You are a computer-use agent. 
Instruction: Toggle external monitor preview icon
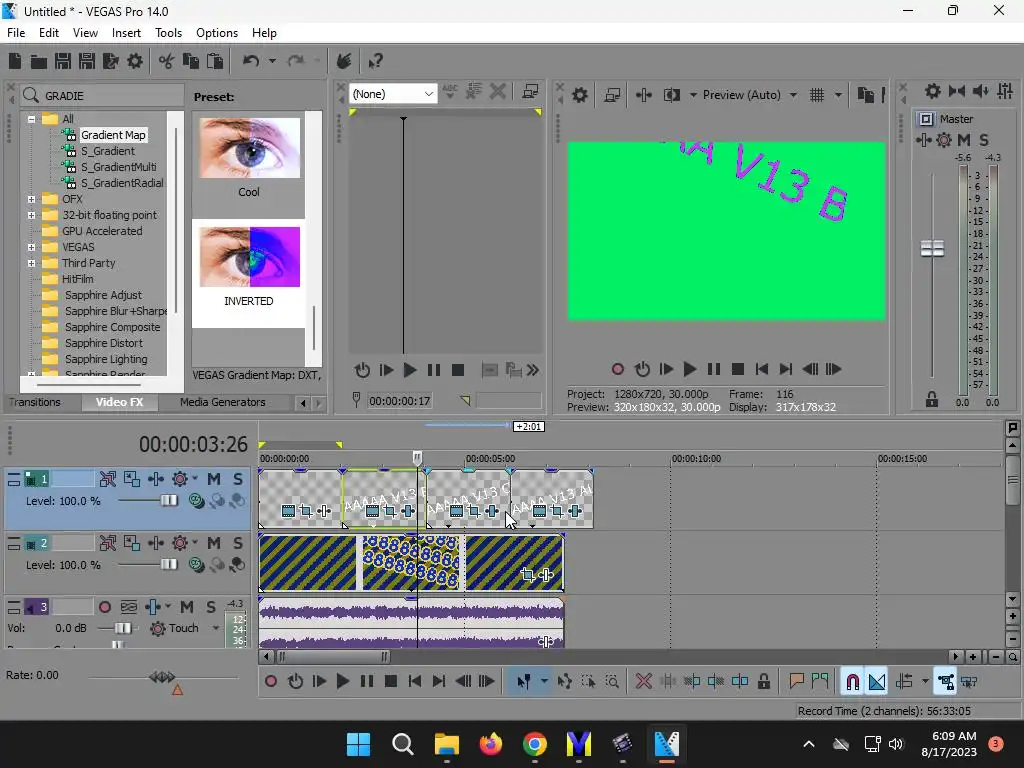(612, 95)
